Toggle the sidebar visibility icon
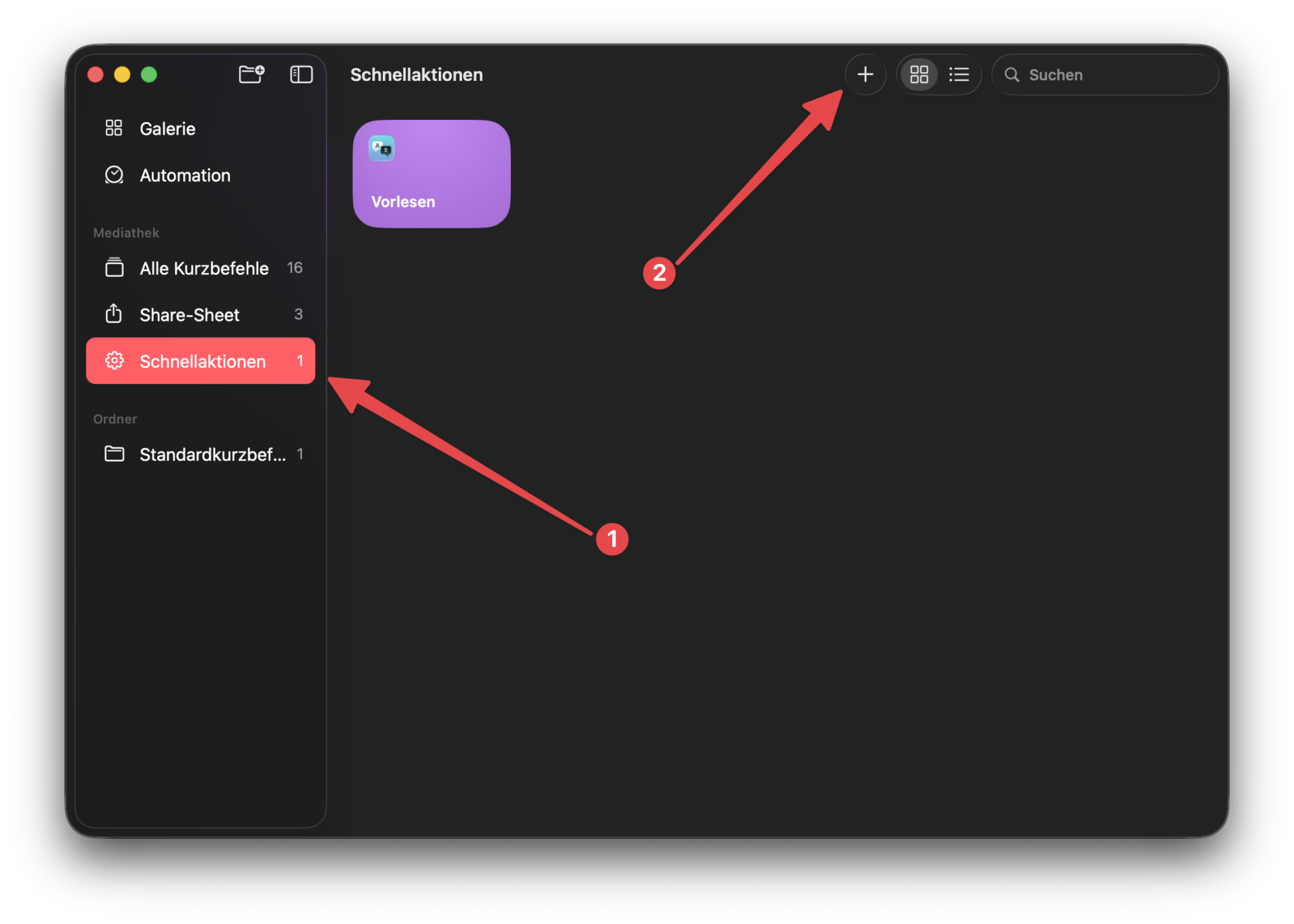Viewport: 1294px width, 924px height. pos(301,74)
